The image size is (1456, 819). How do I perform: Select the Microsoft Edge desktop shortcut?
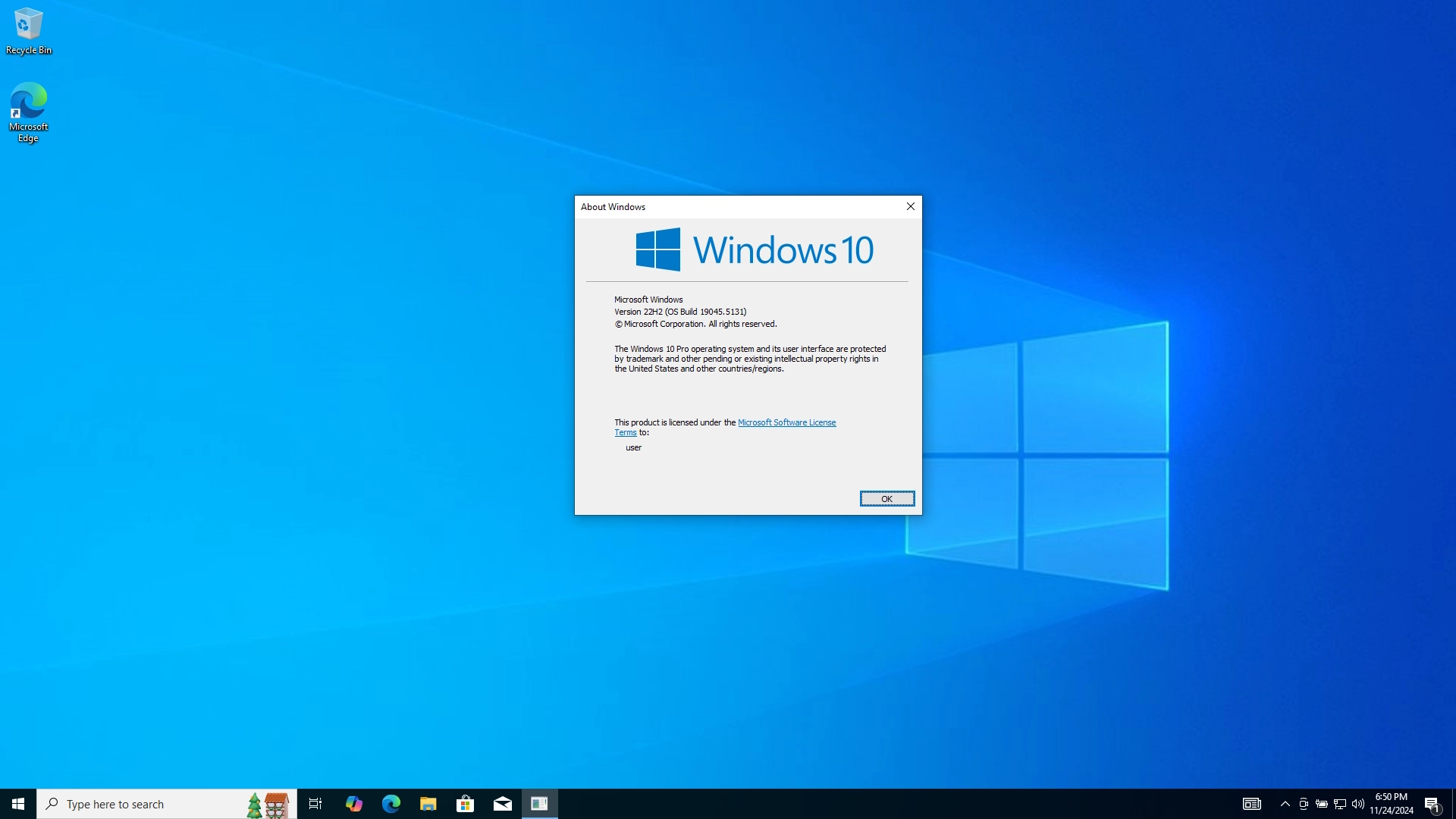(29, 112)
